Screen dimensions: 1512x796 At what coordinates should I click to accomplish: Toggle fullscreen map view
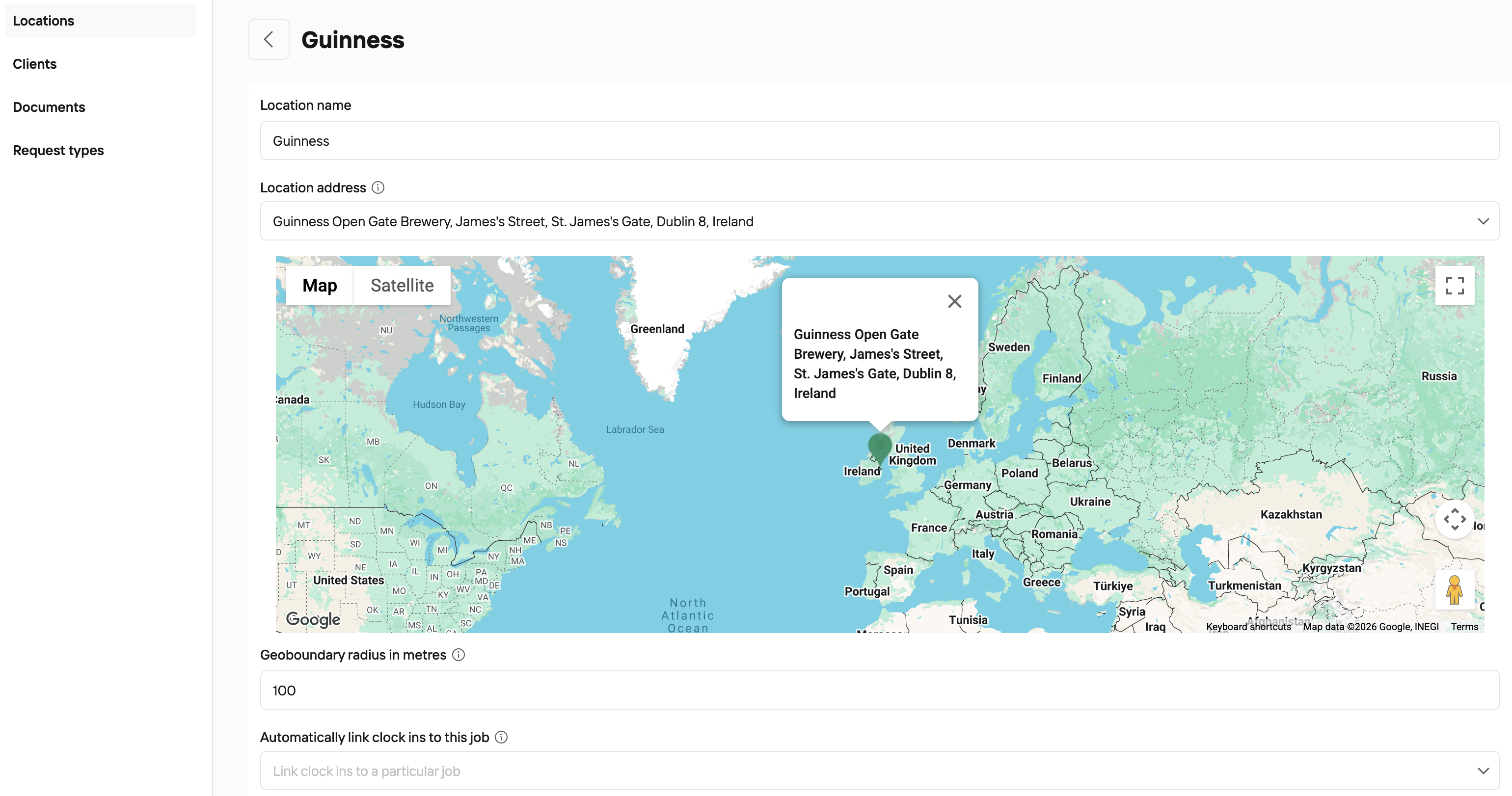click(1455, 286)
